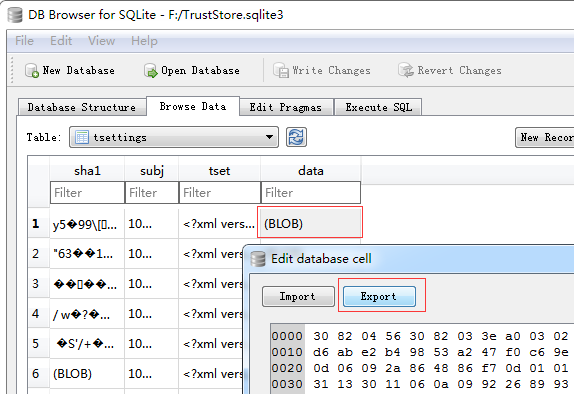Click the table icon in the tsettings combo box
This screenshot has width=574, height=394.
(x=82, y=137)
